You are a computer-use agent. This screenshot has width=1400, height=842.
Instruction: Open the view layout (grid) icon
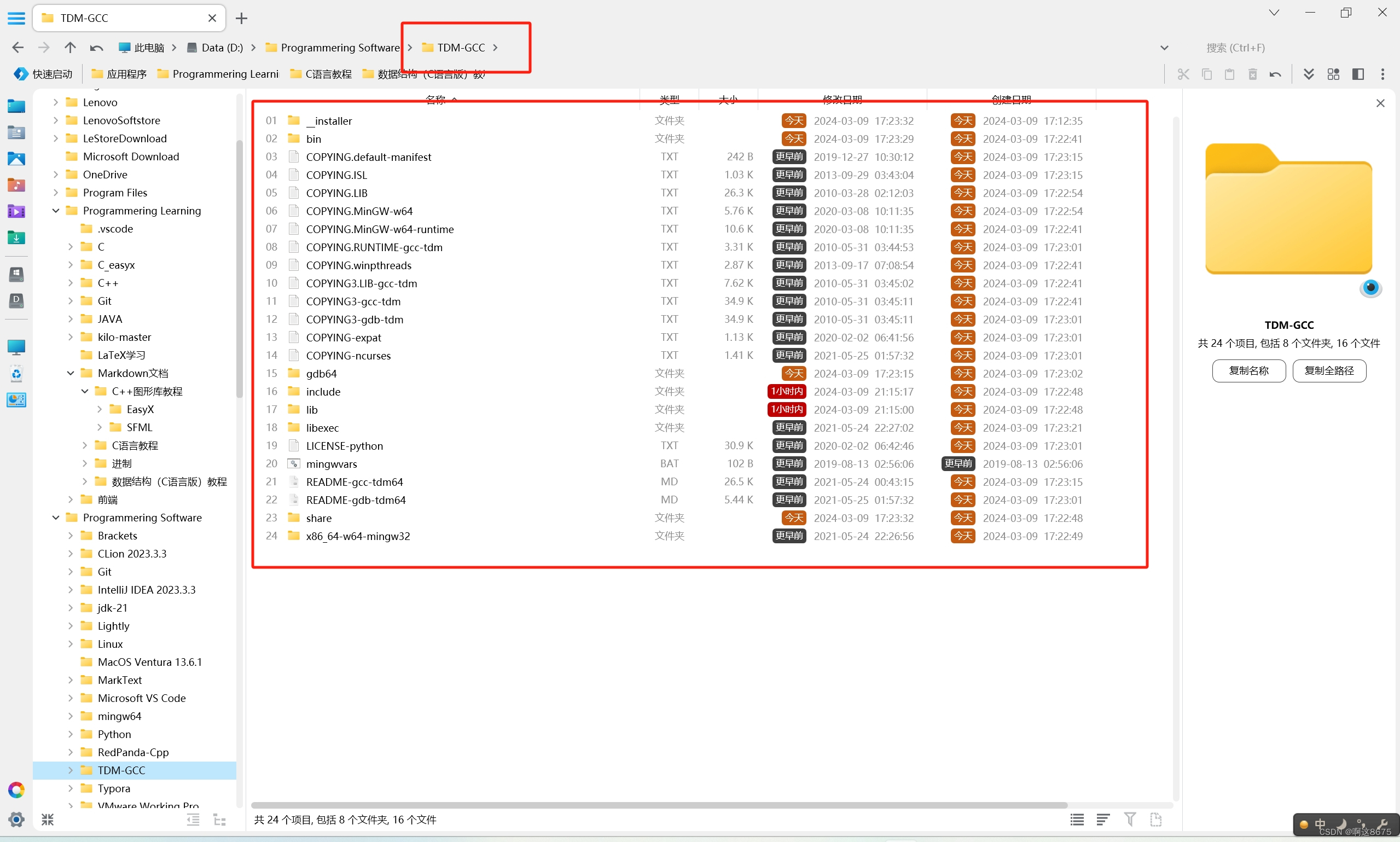point(1333,74)
